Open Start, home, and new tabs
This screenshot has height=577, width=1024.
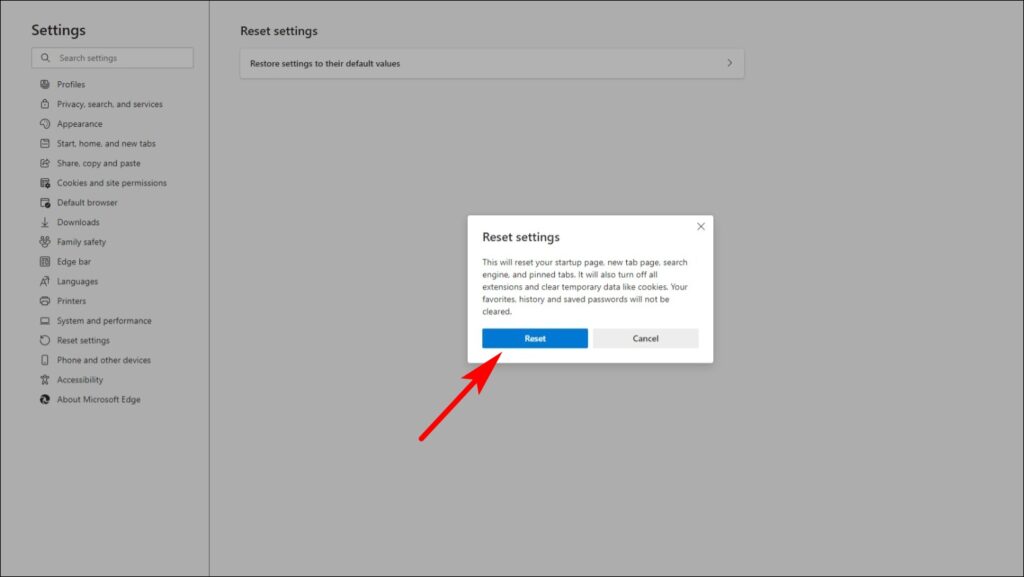[106, 144]
